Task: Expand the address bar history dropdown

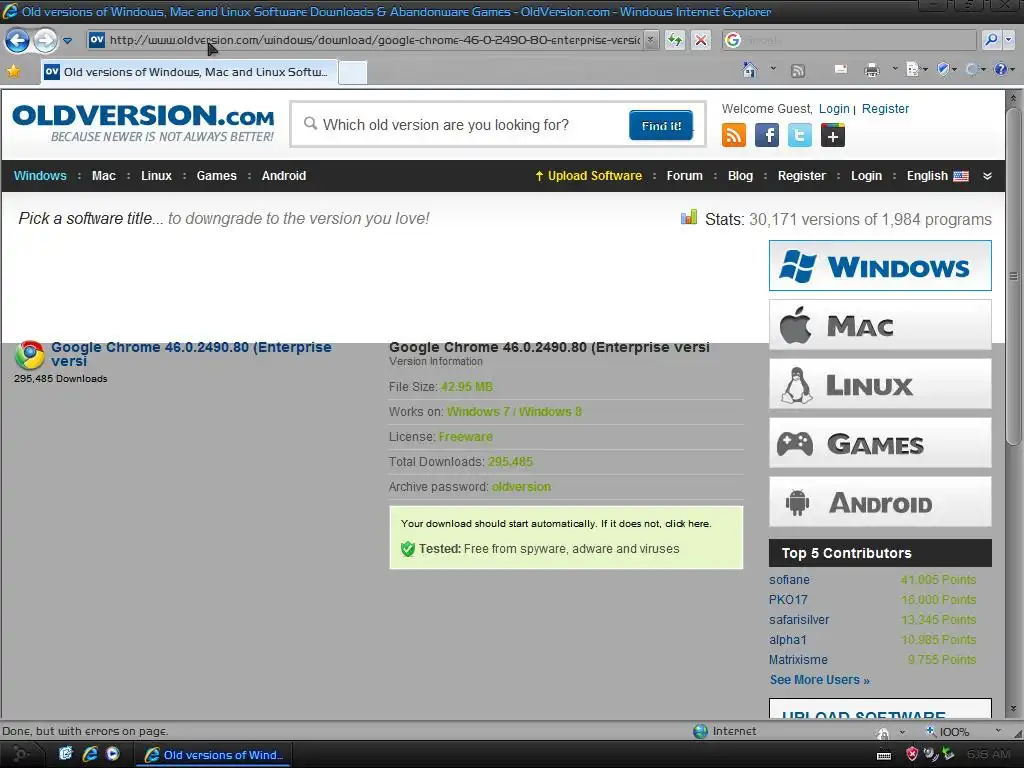Action: point(650,40)
